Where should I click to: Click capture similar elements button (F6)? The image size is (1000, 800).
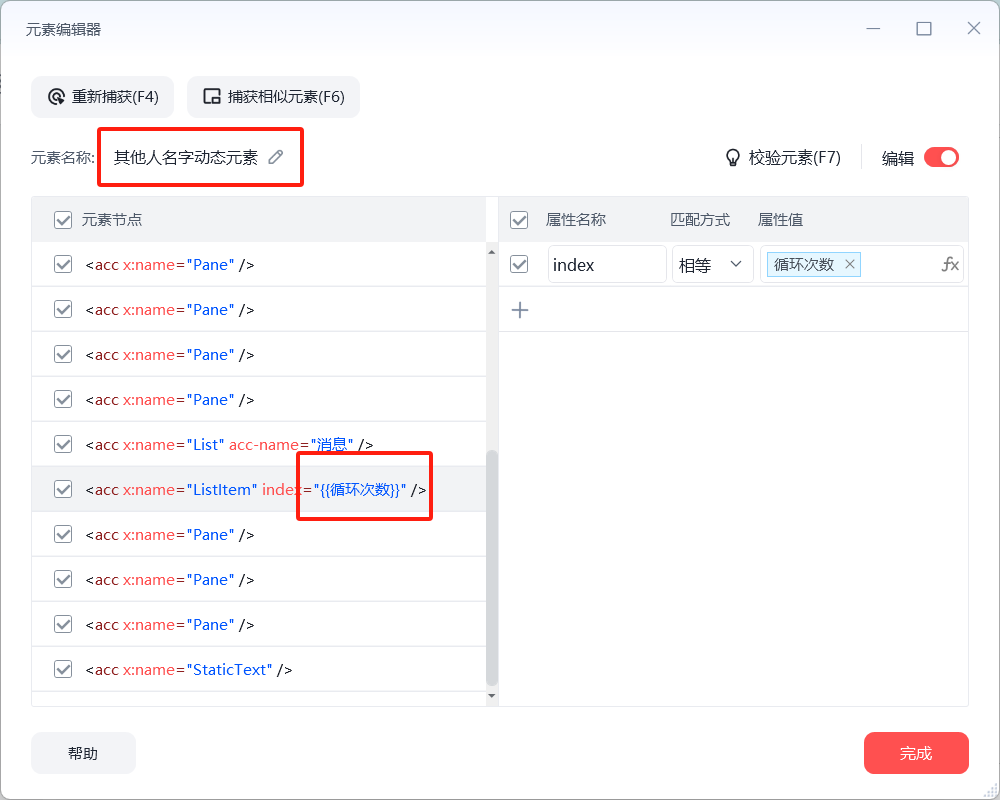point(273,97)
